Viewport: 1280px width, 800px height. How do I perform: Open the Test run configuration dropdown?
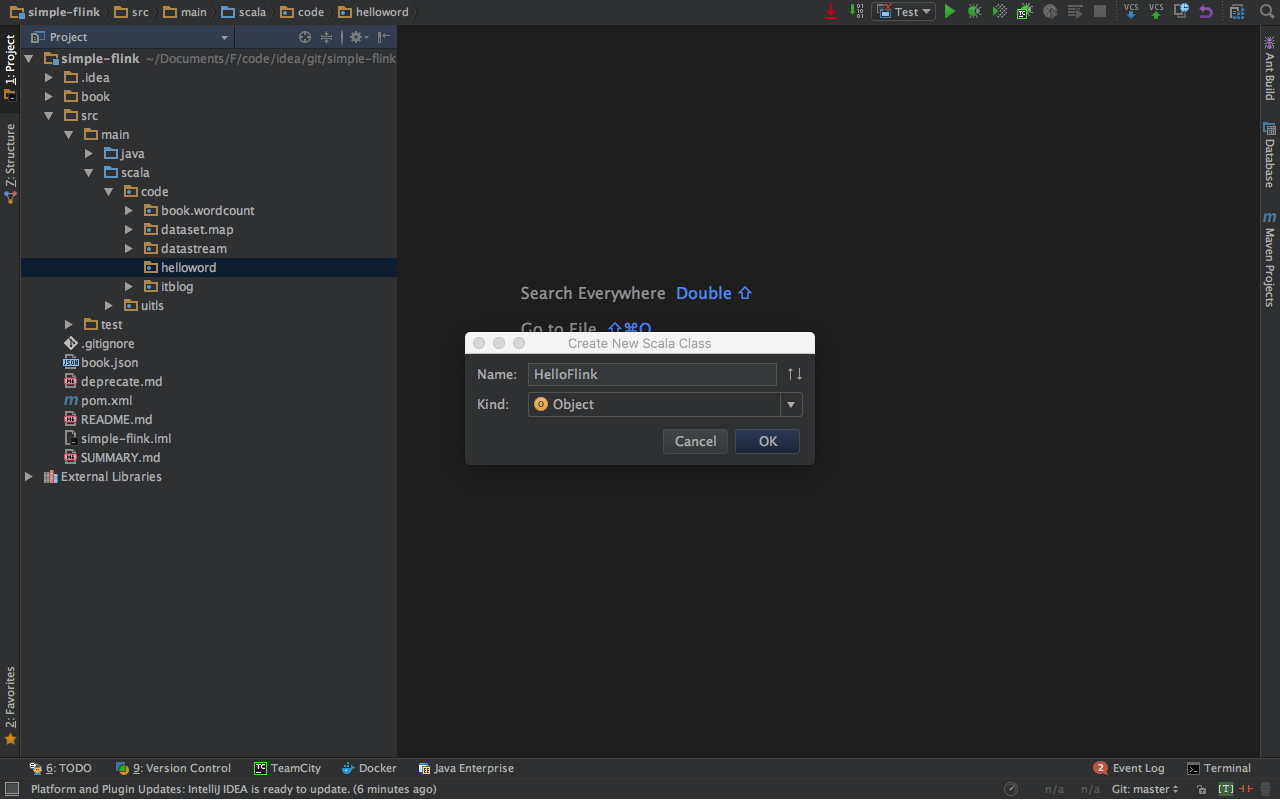903,12
